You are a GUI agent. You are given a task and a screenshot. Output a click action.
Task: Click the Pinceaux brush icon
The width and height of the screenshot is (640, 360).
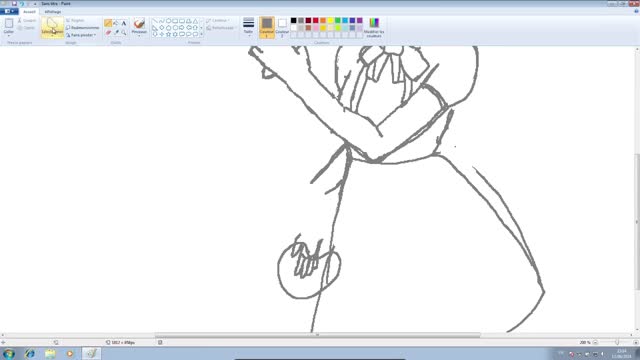[139, 23]
